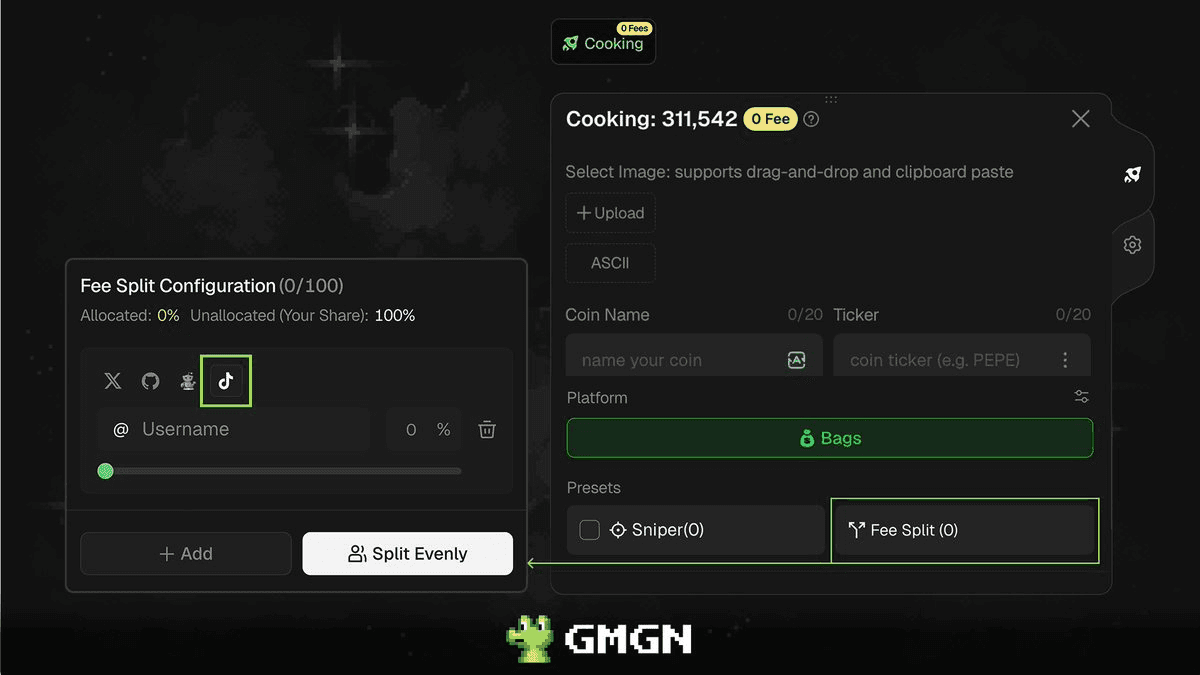Select the GitHub platform icon

coord(150,381)
